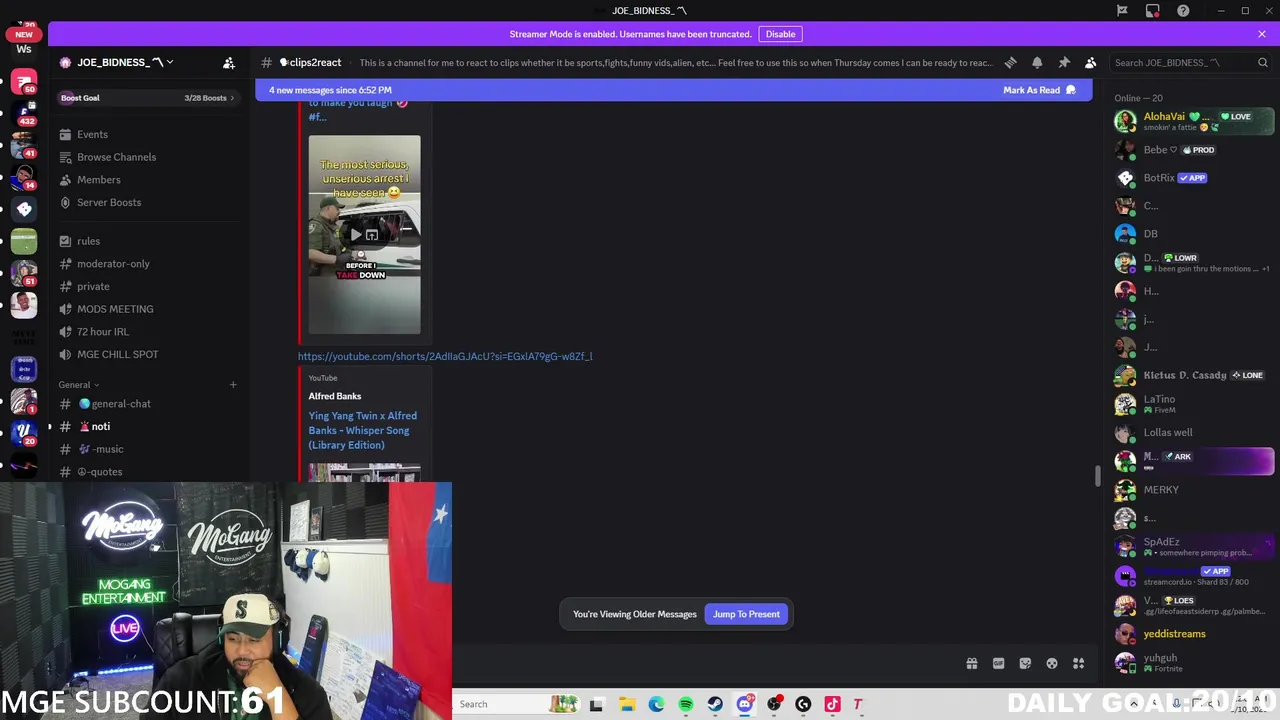1280x720 pixels.
Task: Select member yeddistreams
Action: 1194,634
